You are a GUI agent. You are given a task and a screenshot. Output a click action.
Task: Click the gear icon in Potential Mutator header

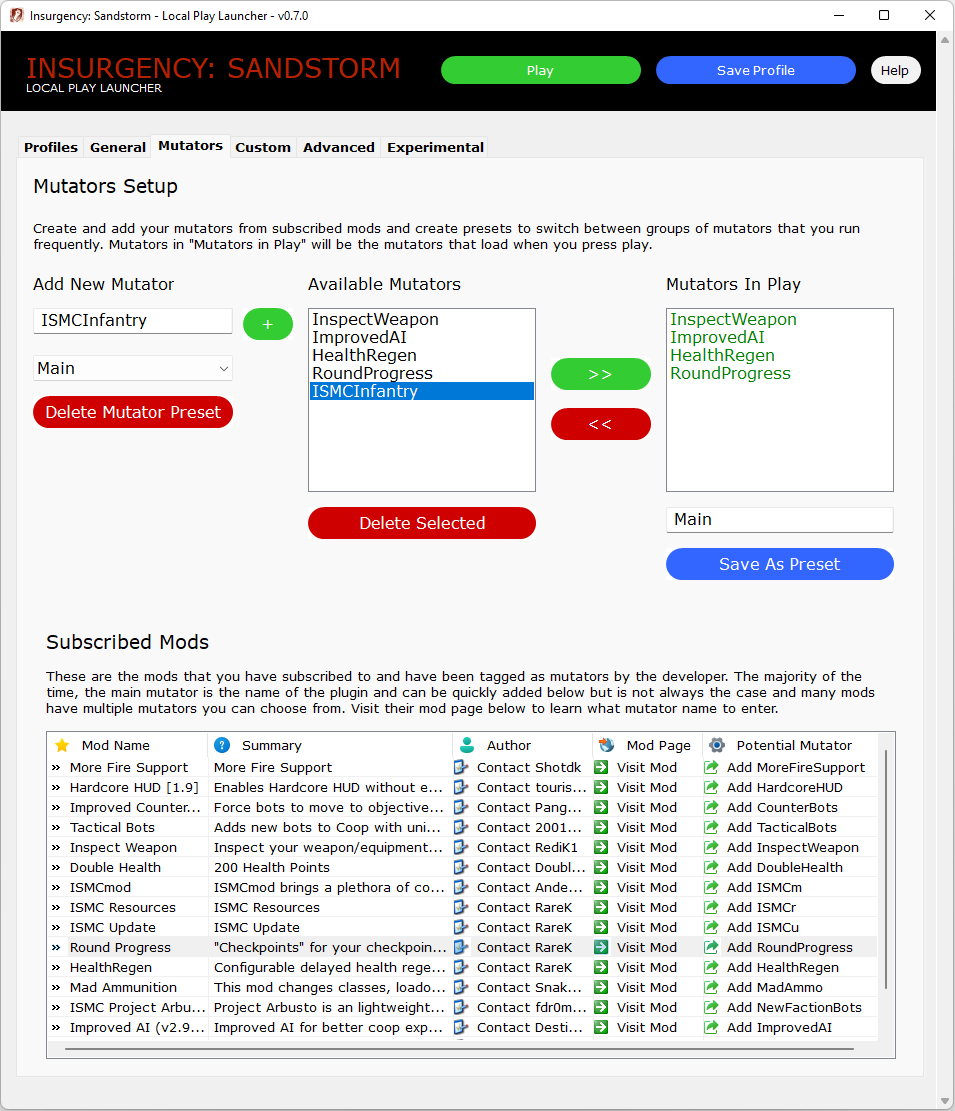[x=717, y=745]
